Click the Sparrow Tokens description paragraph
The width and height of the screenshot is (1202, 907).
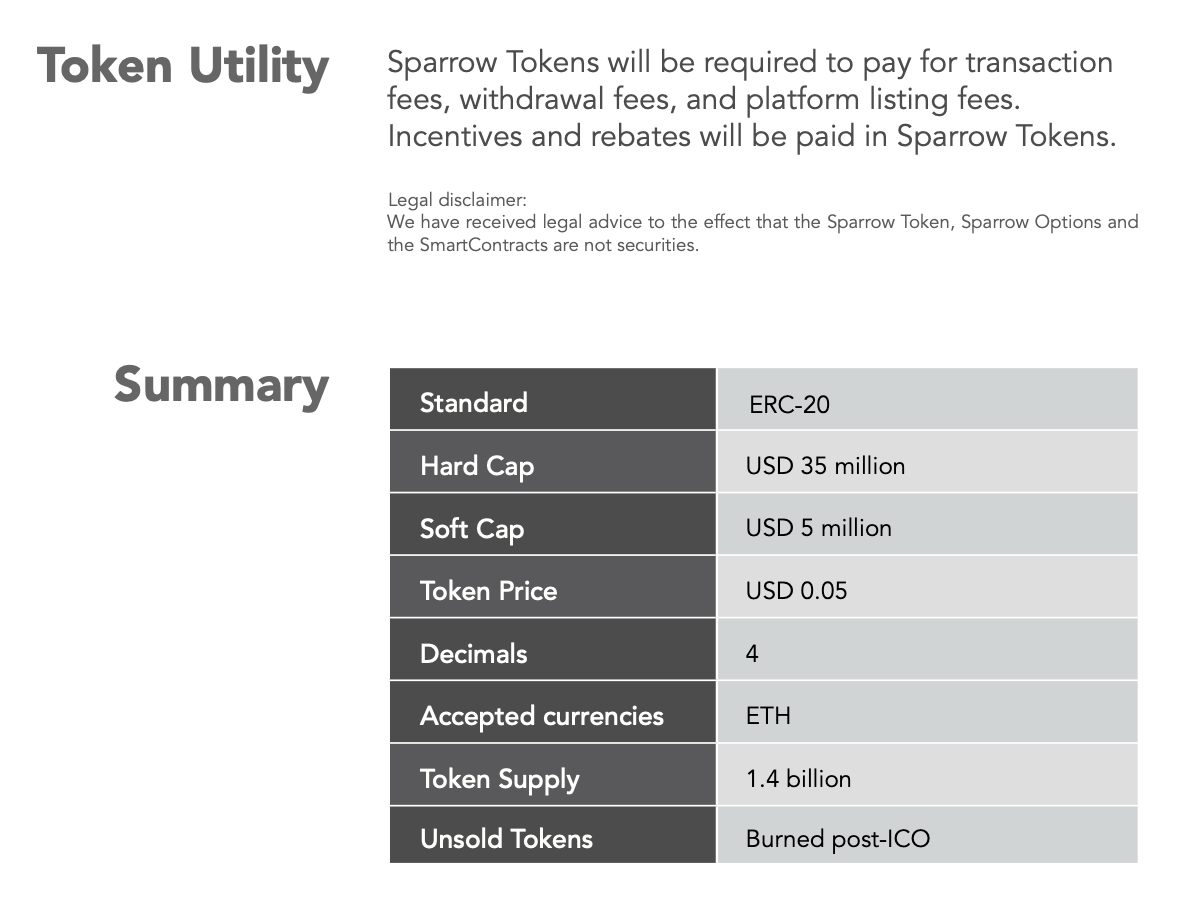tap(751, 99)
